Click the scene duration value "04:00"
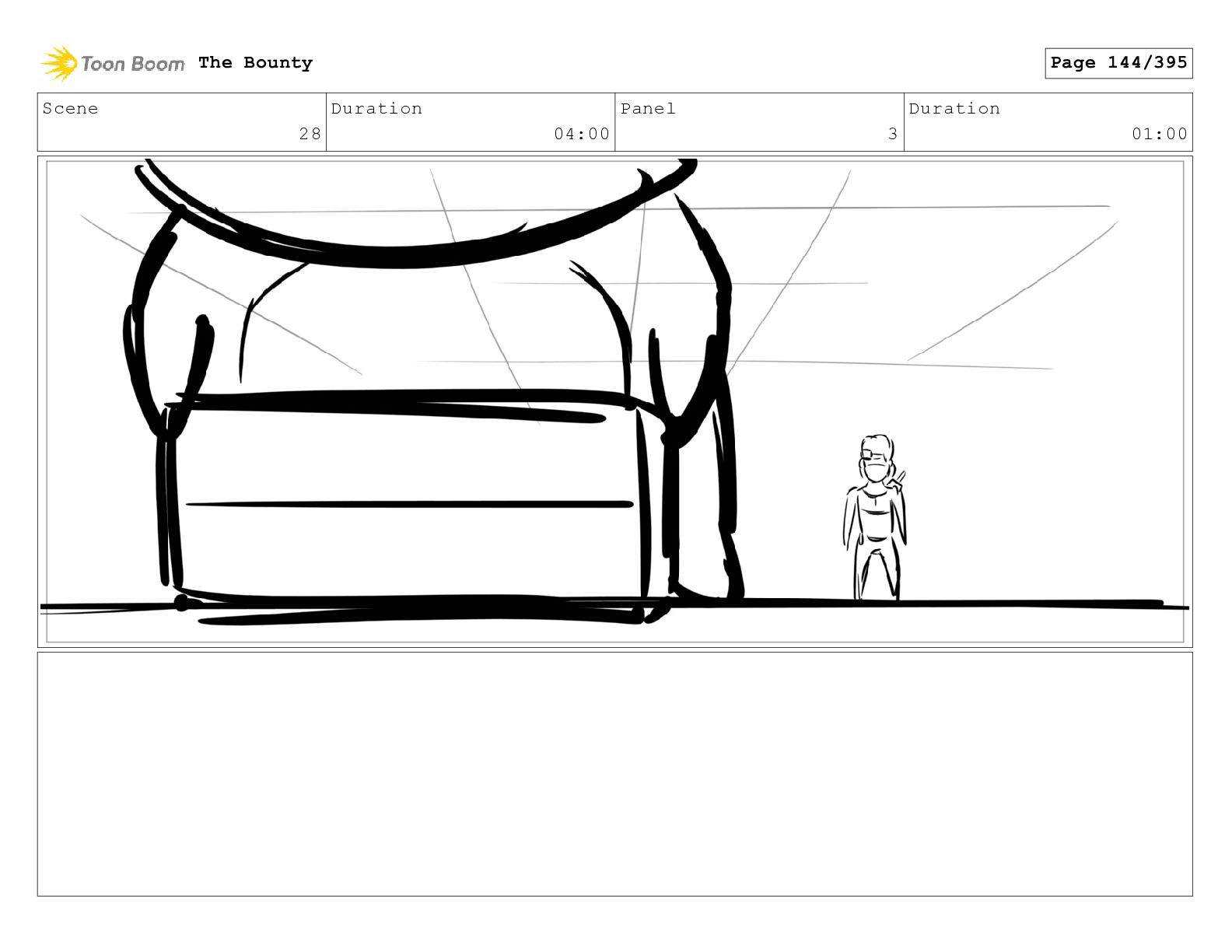 coord(582,134)
